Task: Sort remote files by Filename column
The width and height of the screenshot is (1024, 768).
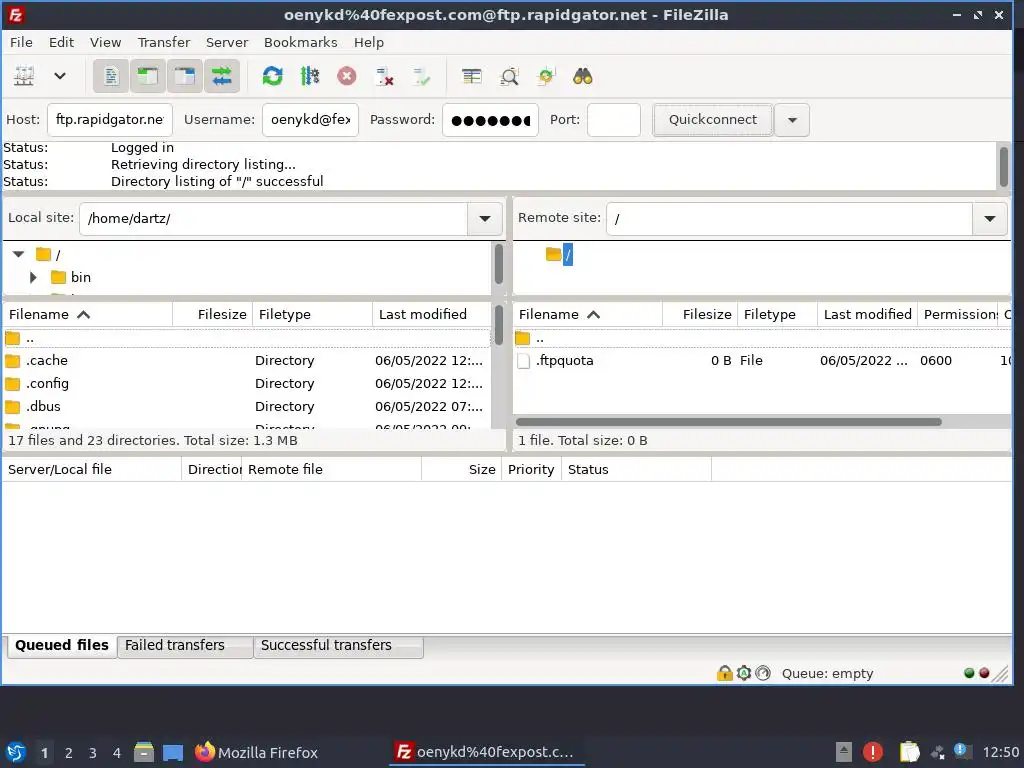Action: tap(588, 314)
